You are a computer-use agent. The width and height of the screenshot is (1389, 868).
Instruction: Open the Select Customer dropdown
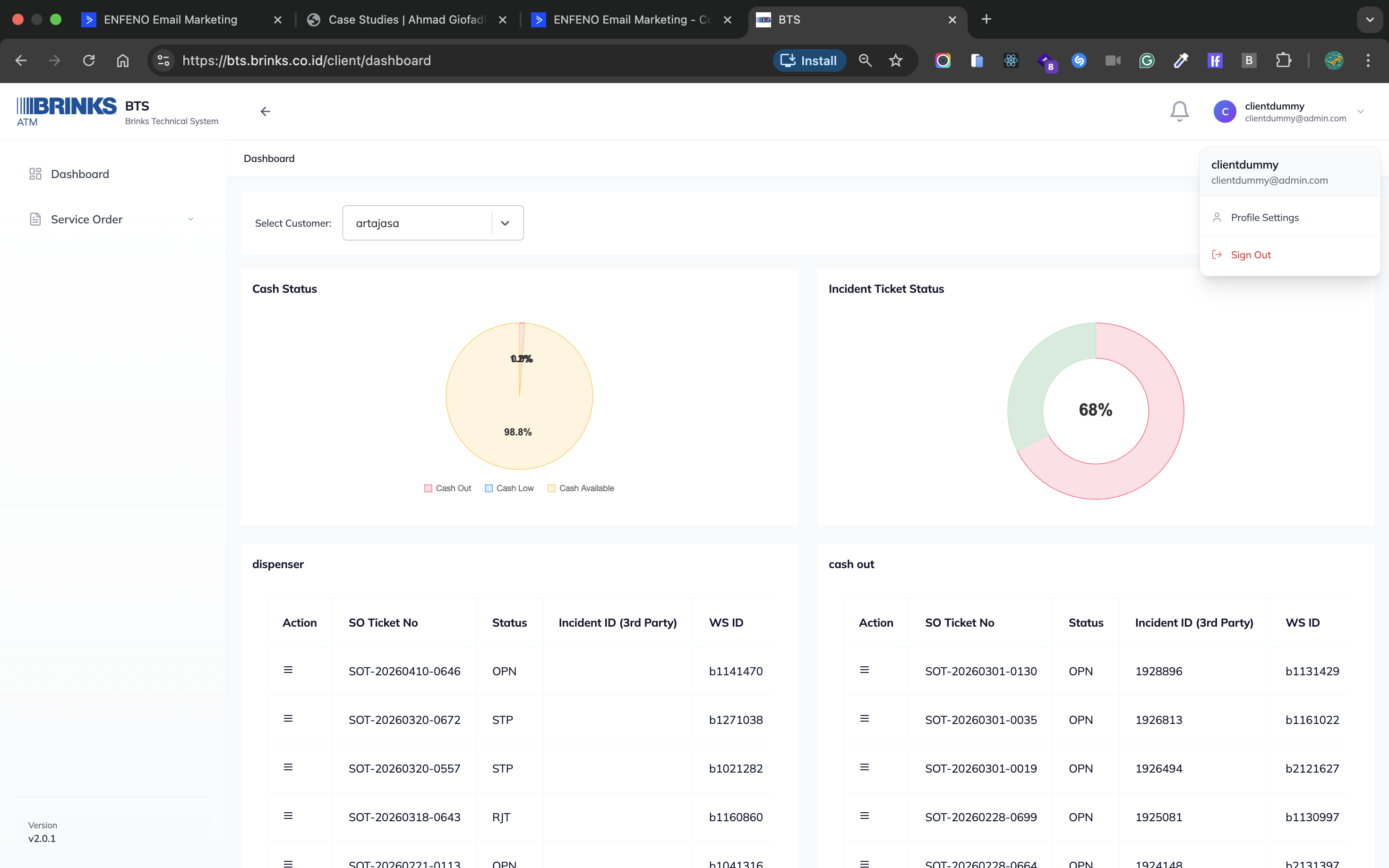click(505, 223)
